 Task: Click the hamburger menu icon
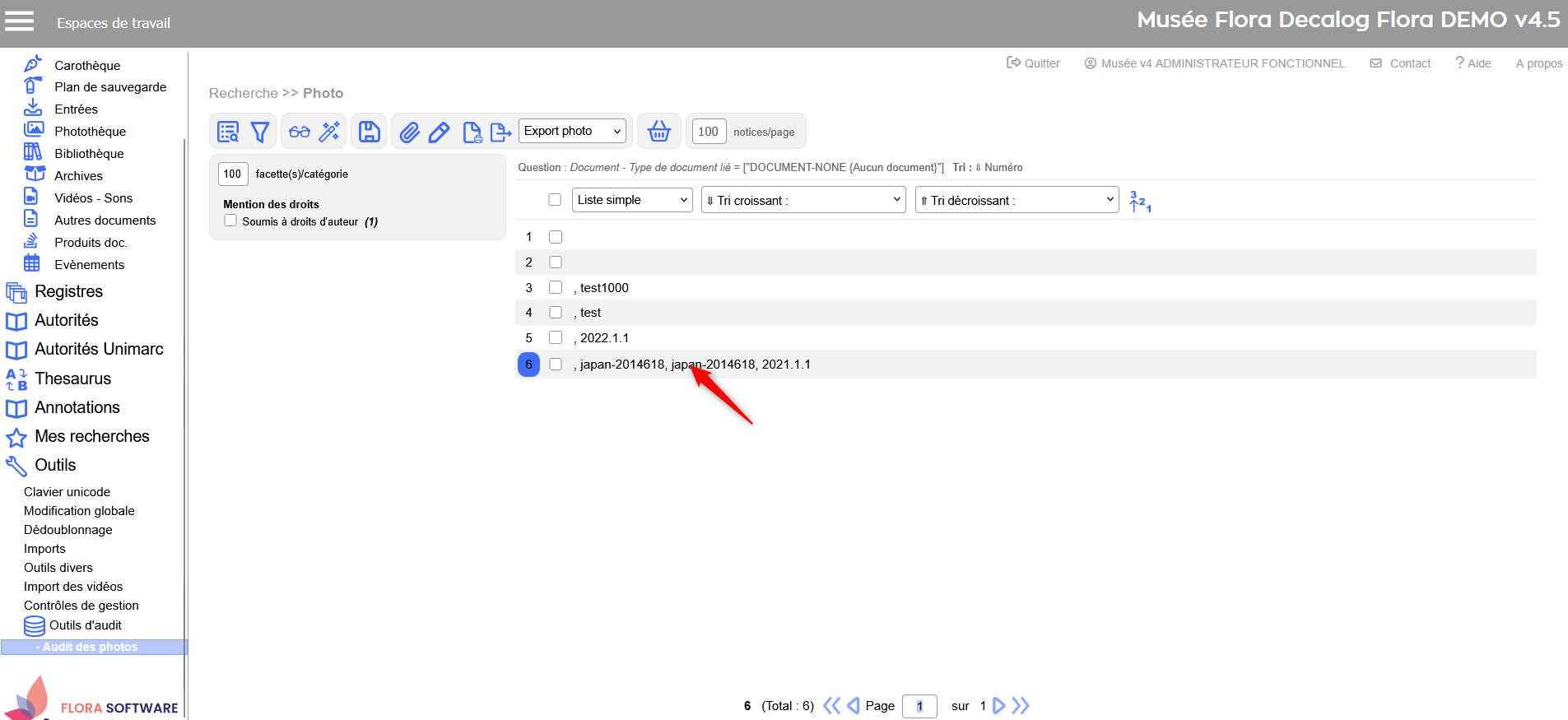pyautogui.click(x=20, y=21)
